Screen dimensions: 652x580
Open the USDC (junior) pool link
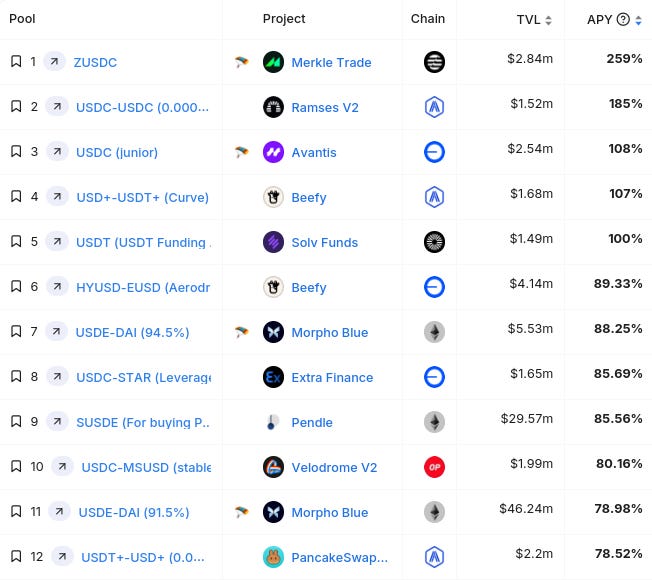(x=117, y=153)
